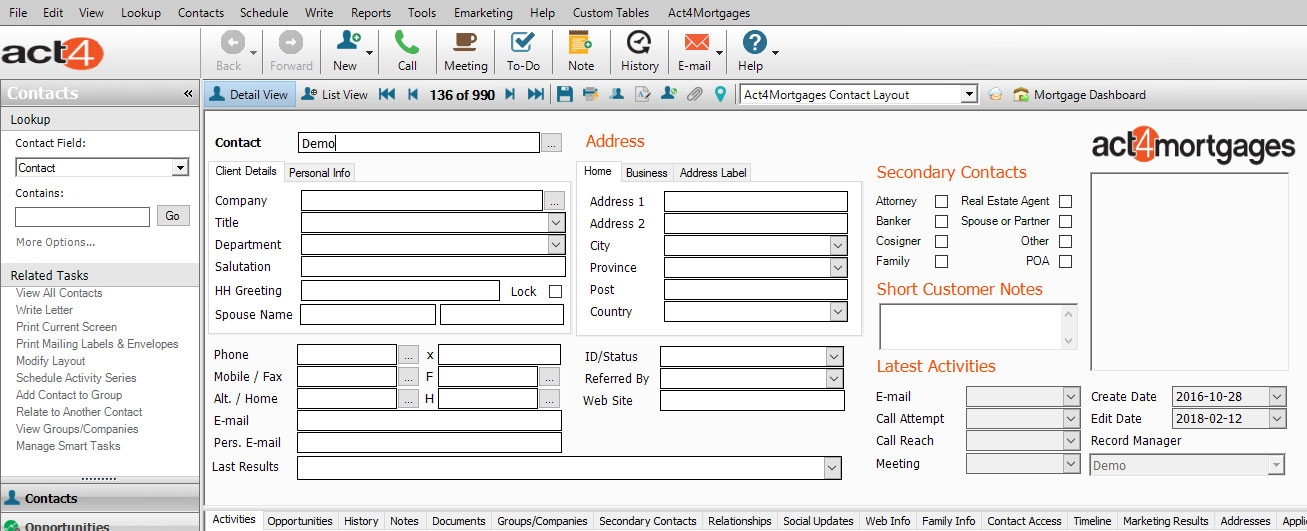1307x531 pixels.
Task: Open the Last Results dropdown
Action: pos(832,468)
